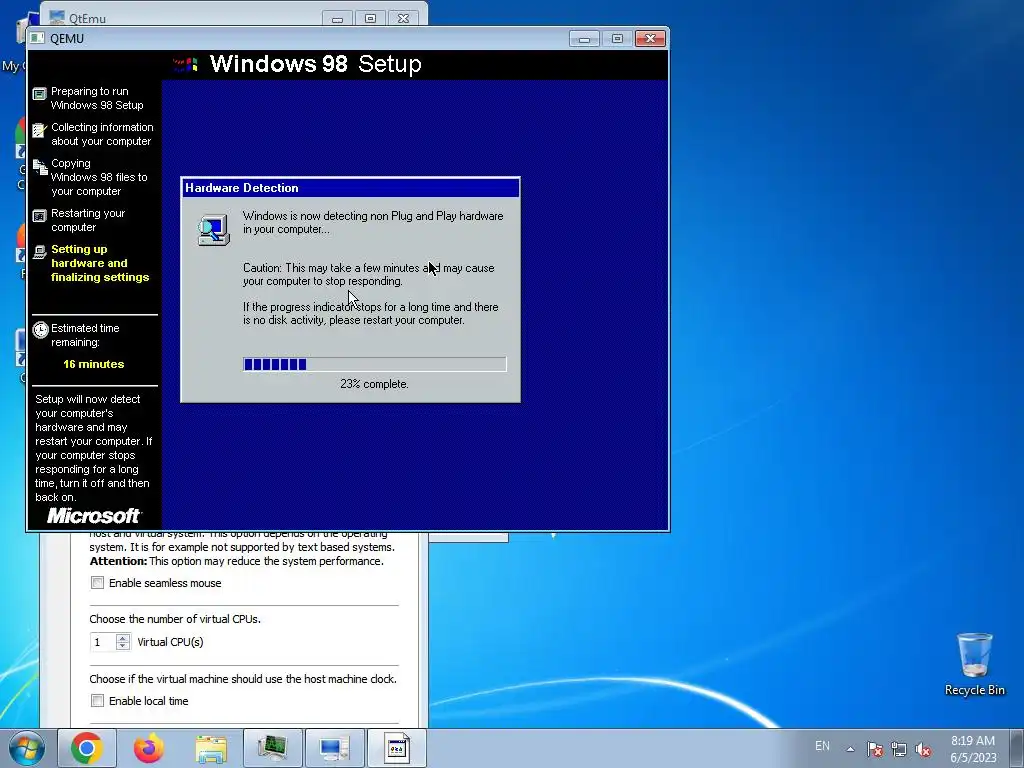Click the Restarting your computer step icon
The image size is (1024, 768).
[40, 216]
